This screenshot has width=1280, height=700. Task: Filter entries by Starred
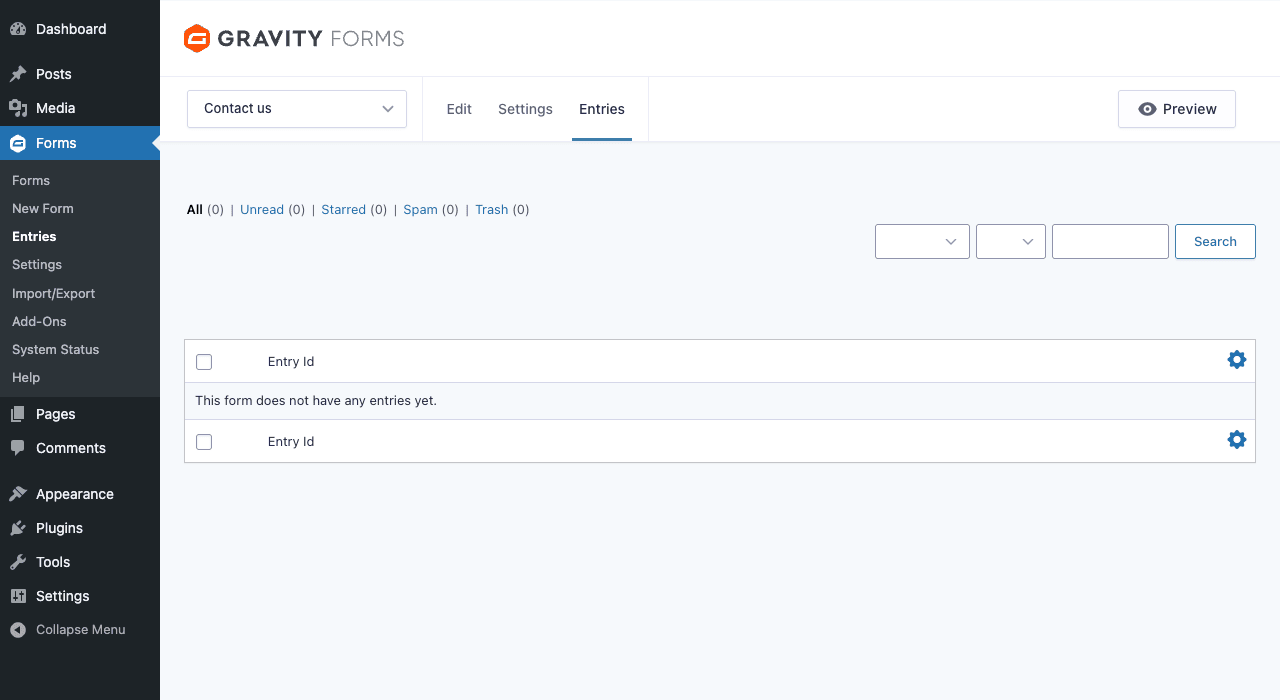pyautogui.click(x=343, y=210)
